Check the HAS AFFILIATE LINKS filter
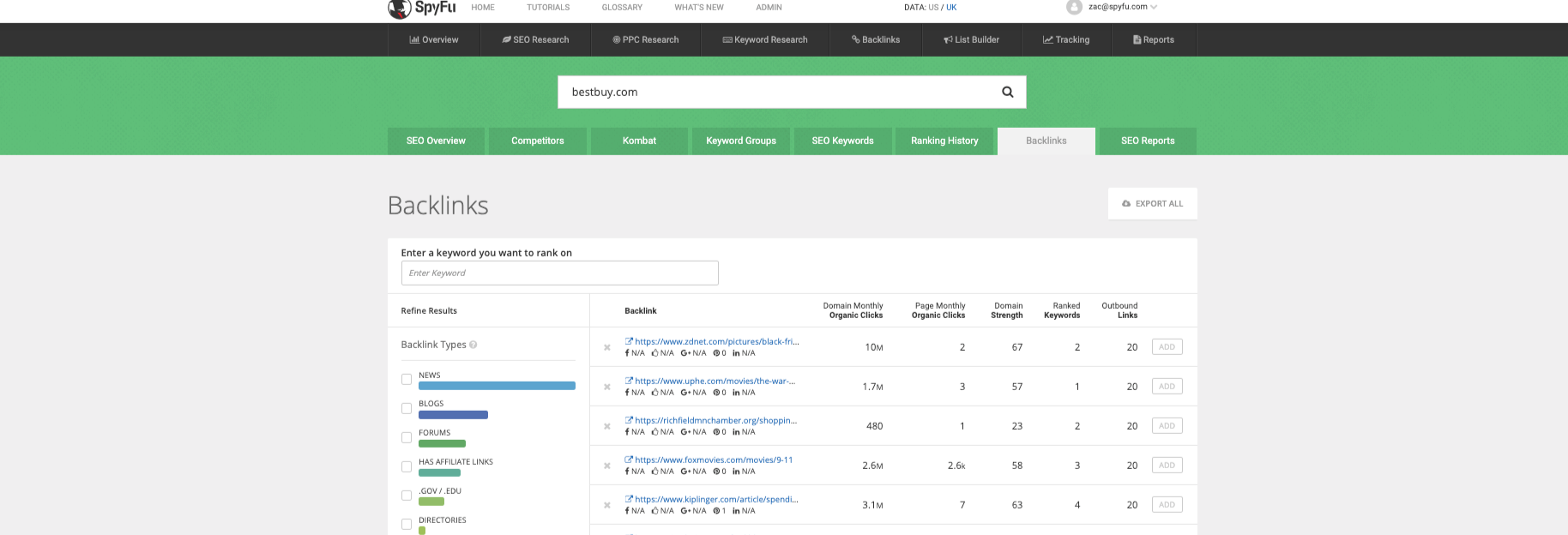This screenshot has width=1568, height=535. pyautogui.click(x=407, y=467)
